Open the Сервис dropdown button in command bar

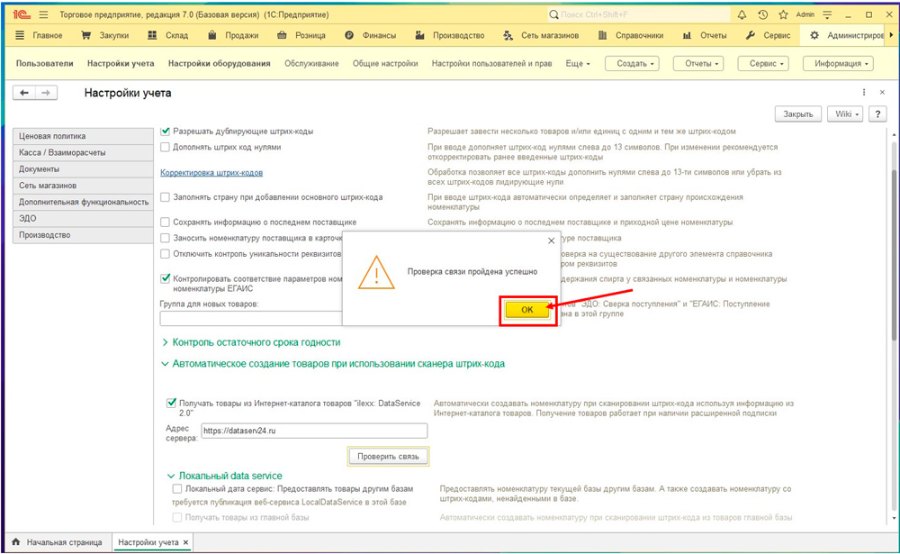(763, 64)
